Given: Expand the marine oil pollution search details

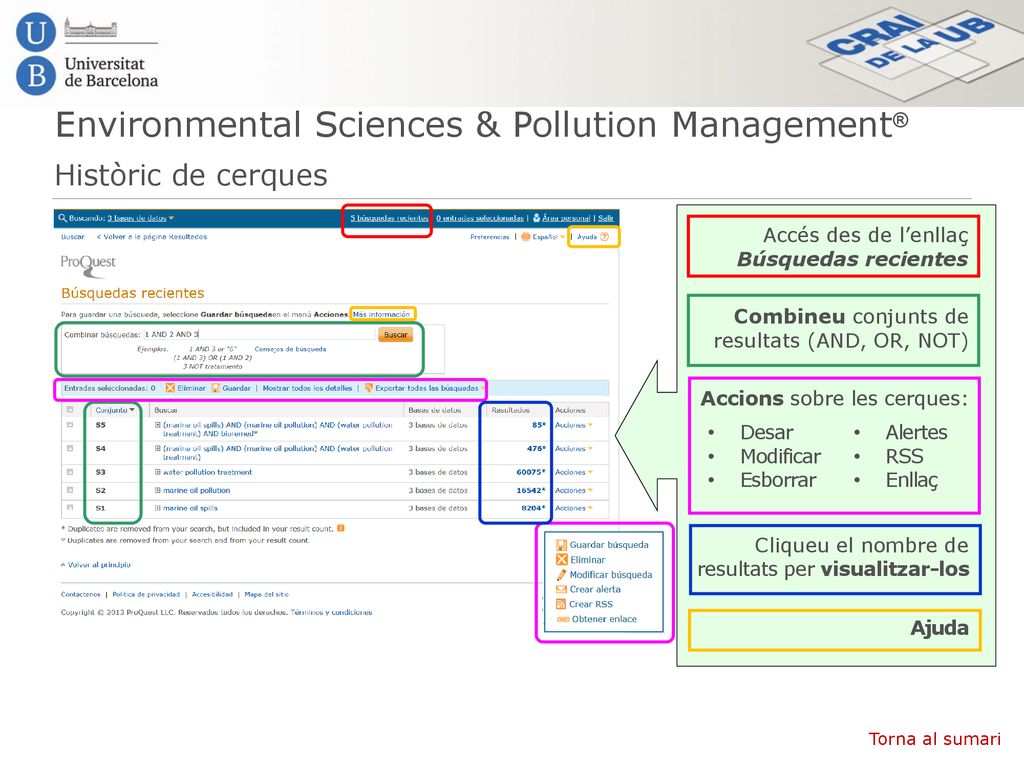Looking at the screenshot, I should click(x=157, y=490).
